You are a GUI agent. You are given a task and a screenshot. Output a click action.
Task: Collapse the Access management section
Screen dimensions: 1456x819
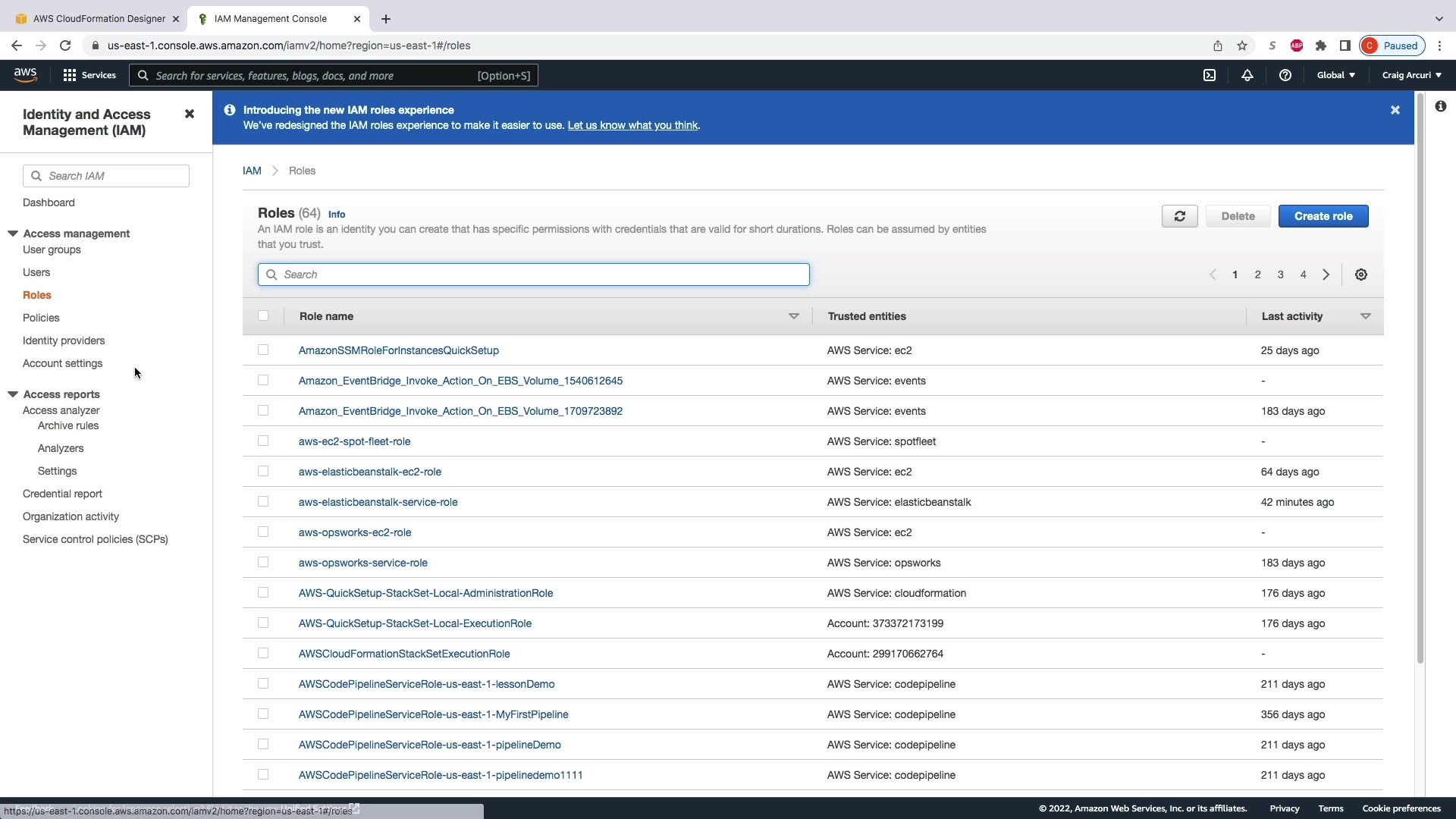13,234
